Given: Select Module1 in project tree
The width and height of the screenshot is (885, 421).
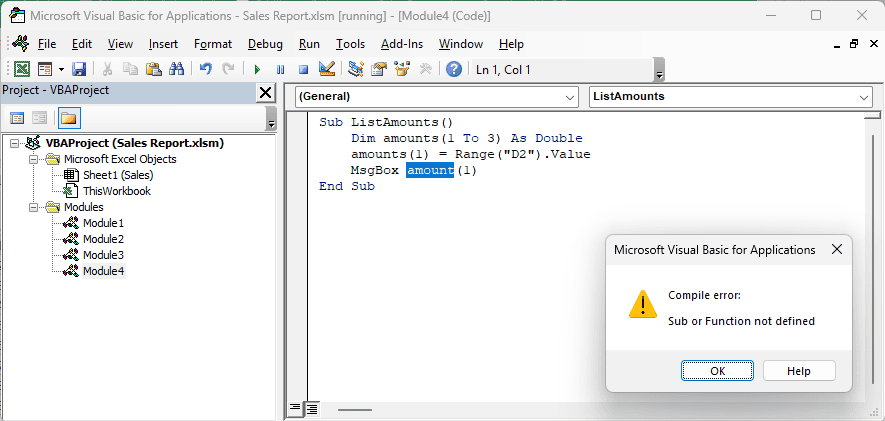Looking at the screenshot, I should click(x=103, y=223).
